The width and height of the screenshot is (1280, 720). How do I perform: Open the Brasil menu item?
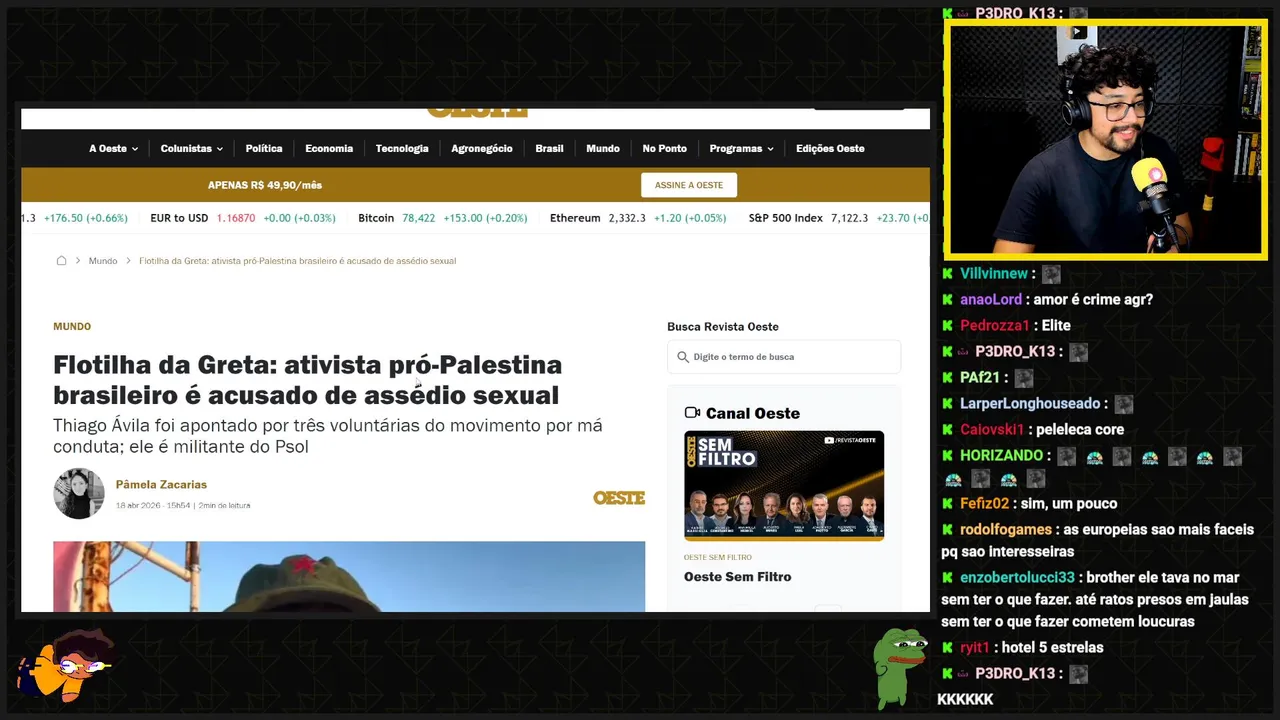[x=549, y=148]
